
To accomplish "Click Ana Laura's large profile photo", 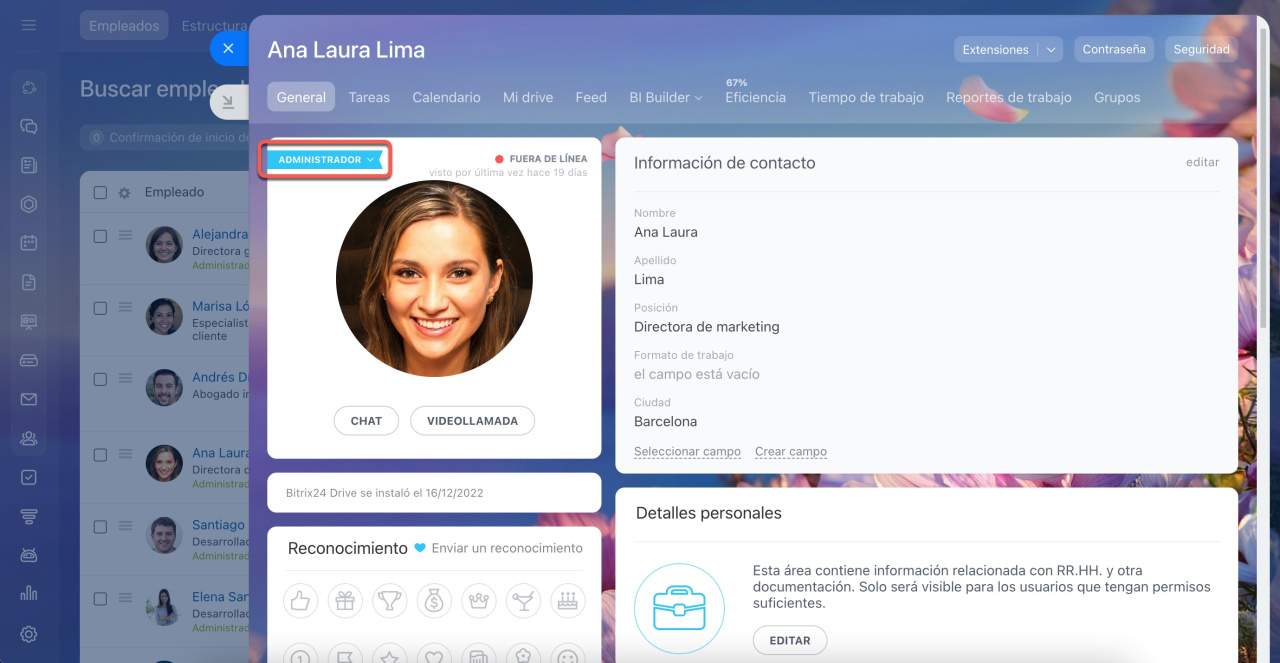I will (x=434, y=279).
